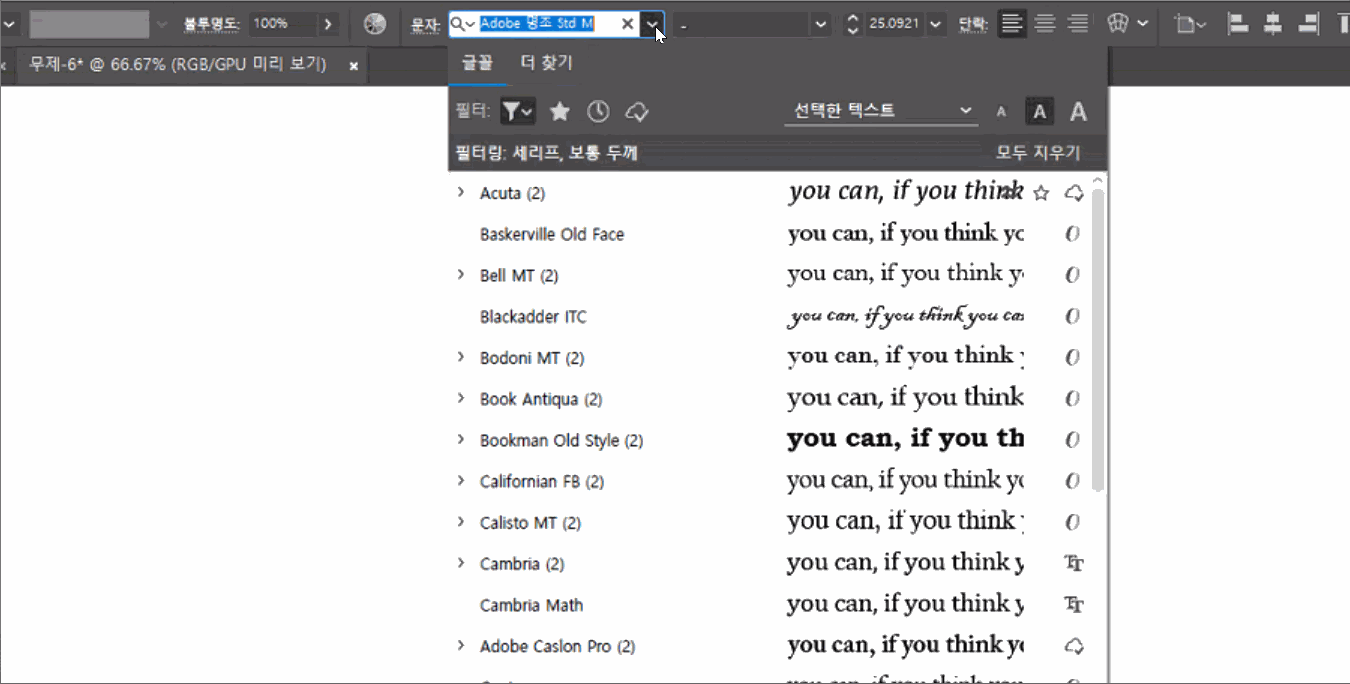Favorite the Acuta font with star
The height and width of the screenshot is (684, 1350).
click(x=1041, y=193)
